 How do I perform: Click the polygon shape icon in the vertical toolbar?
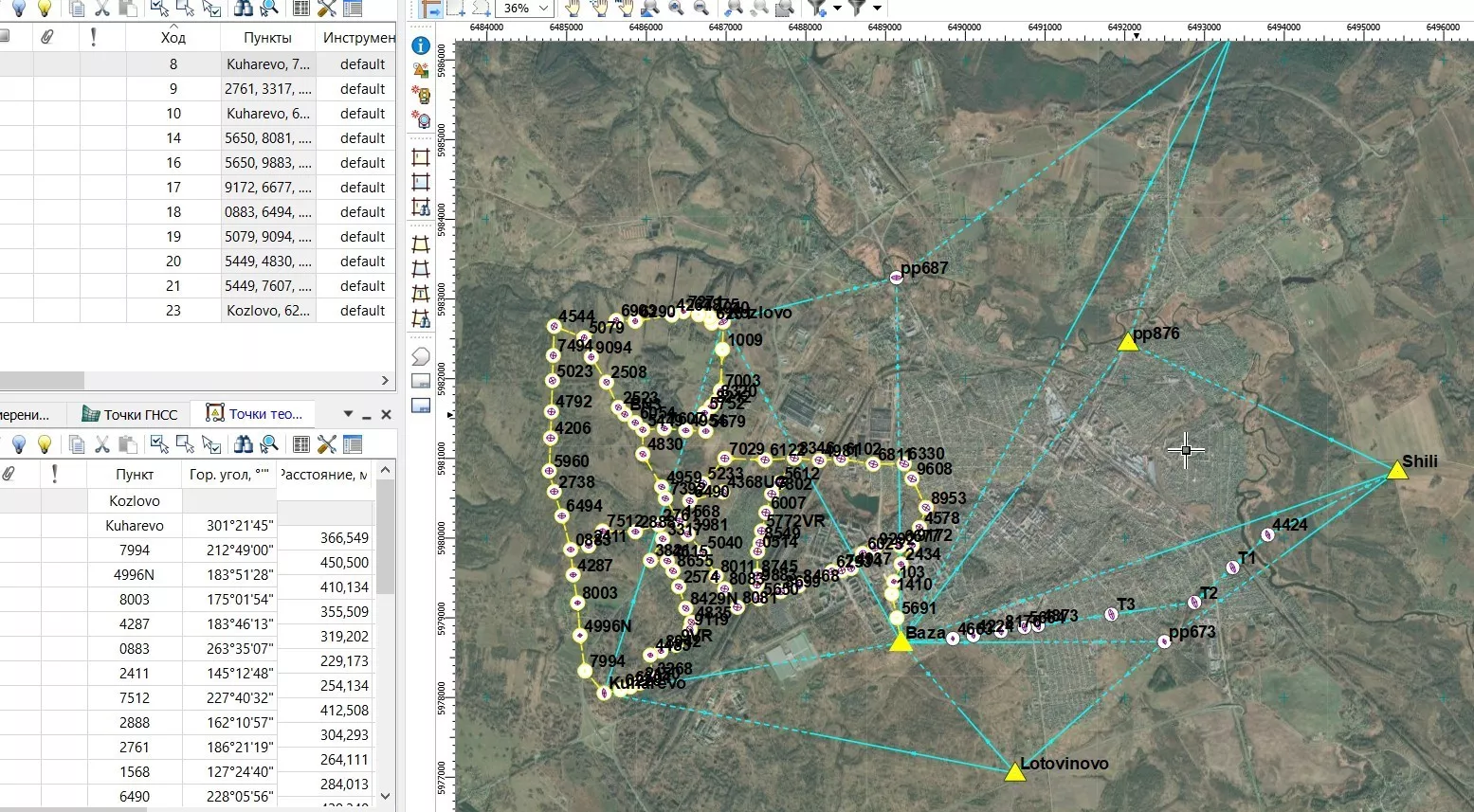coord(421,356)
